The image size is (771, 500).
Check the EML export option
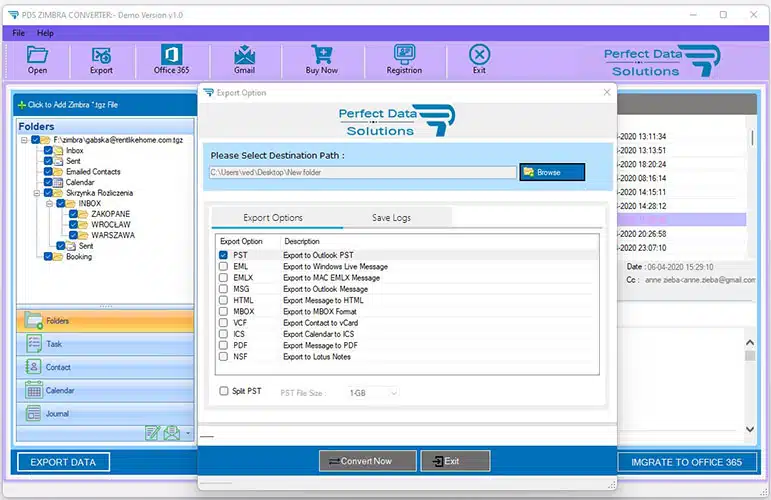coord(223,266)
